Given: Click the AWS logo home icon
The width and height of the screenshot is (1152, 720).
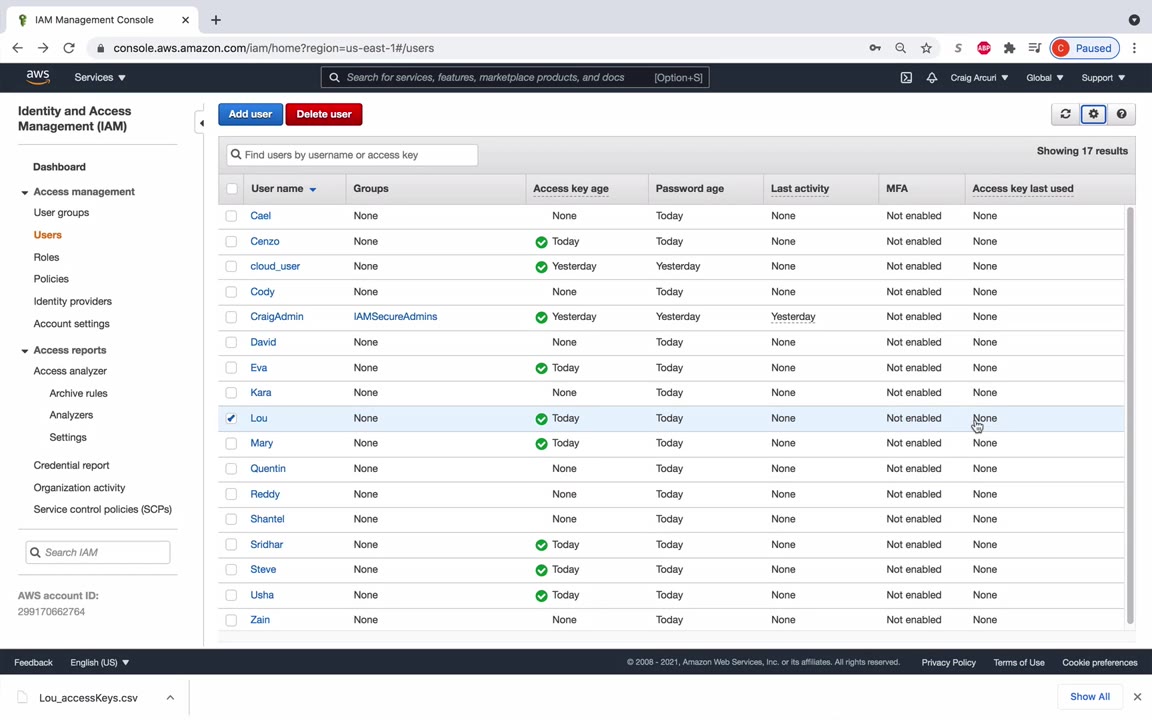Looking at the screenshot, I should (x=38, y=77).
